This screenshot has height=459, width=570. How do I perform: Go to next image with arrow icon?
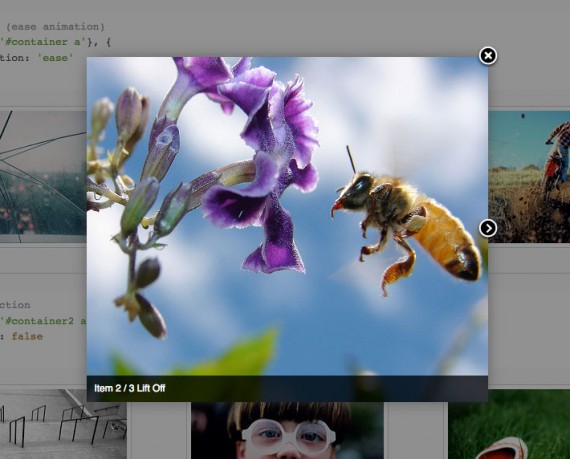[x=488, y=228]
